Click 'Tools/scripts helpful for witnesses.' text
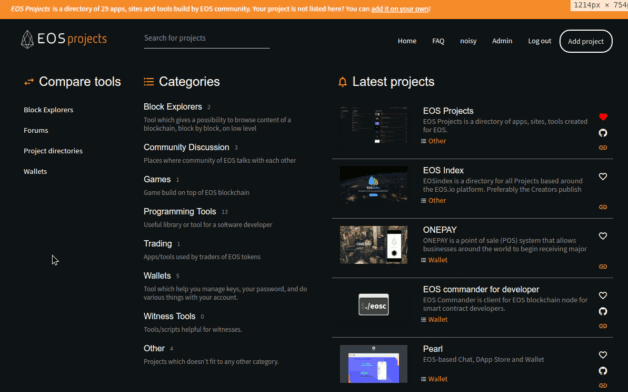628x392 pixels. point(193,330)
